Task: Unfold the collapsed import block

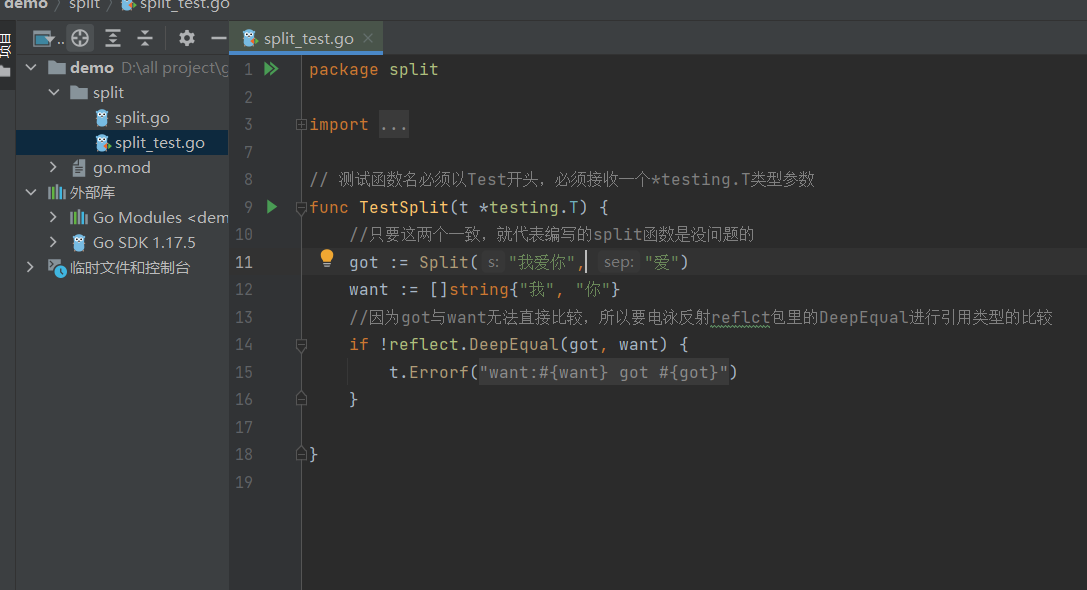Action: tap(393, 125)
